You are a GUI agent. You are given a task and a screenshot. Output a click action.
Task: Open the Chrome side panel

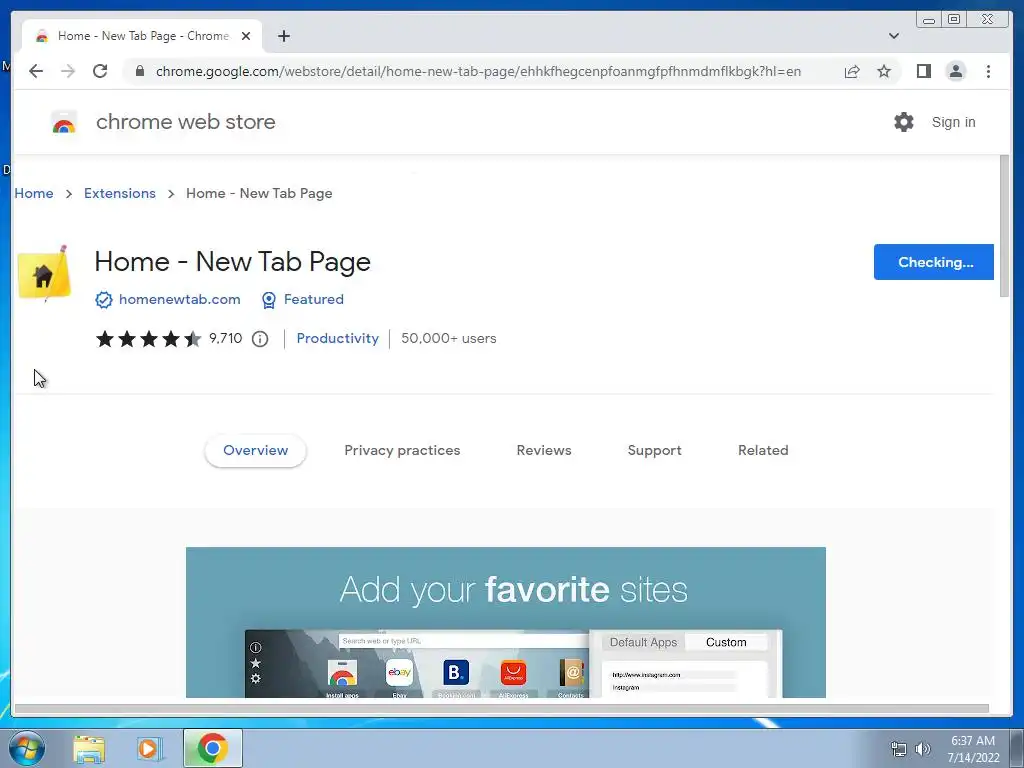[x=923, y=71]
